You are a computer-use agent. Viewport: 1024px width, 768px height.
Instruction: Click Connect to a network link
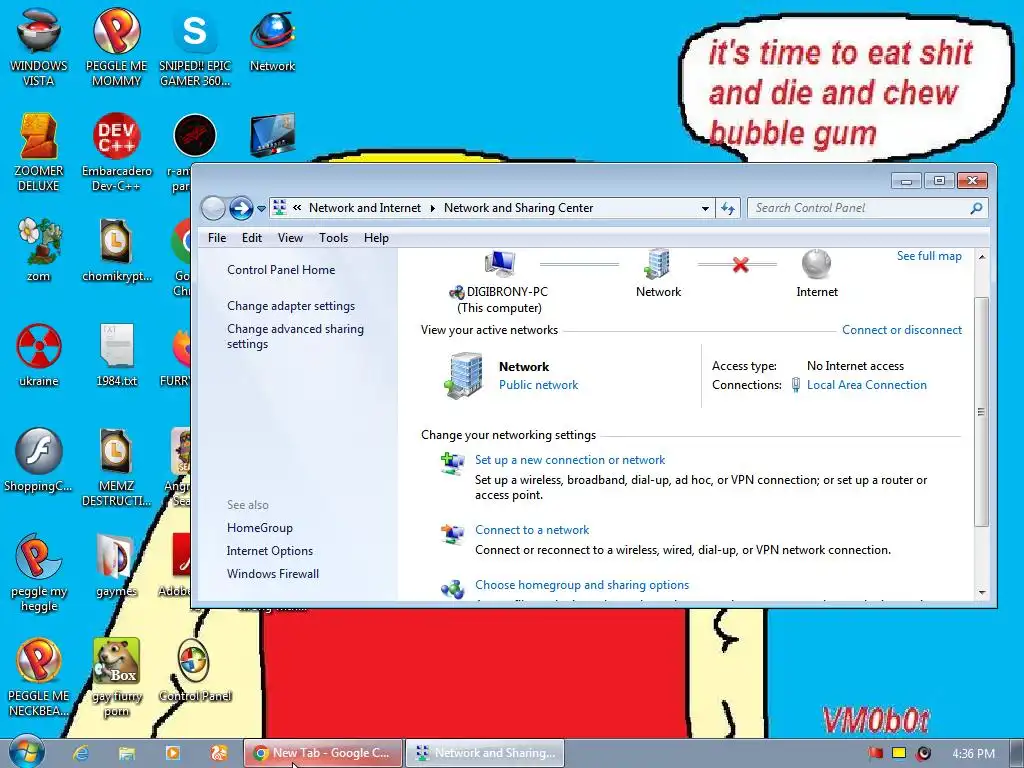click(532, 530)
